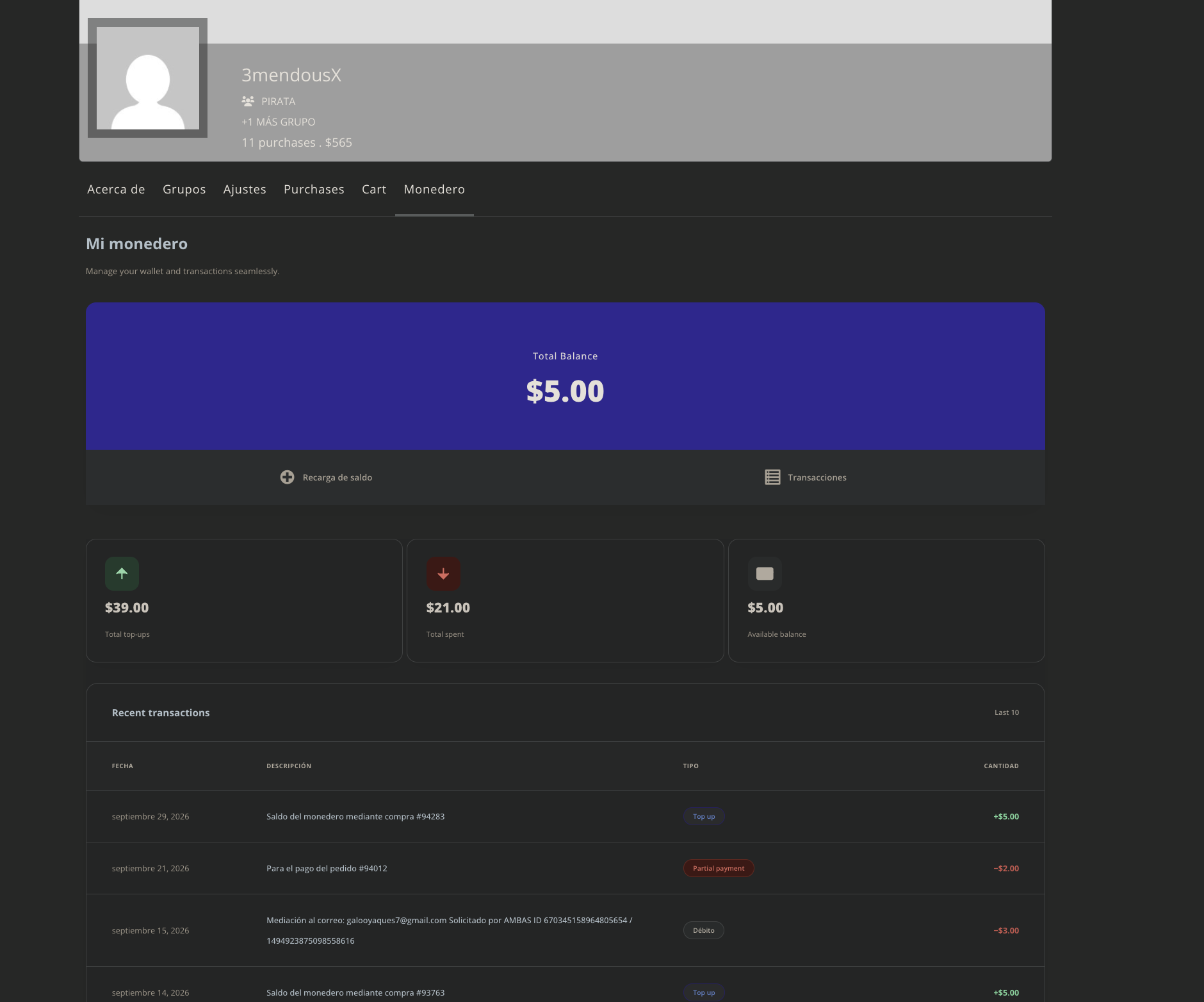The width and height of the screenshot is (1204, 1002).
Task: Click the 3mendousX username
Action: tap(291, 75)
